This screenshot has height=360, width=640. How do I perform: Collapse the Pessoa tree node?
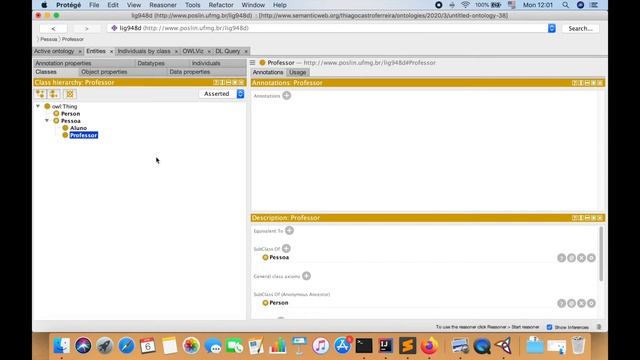point(47,121)
